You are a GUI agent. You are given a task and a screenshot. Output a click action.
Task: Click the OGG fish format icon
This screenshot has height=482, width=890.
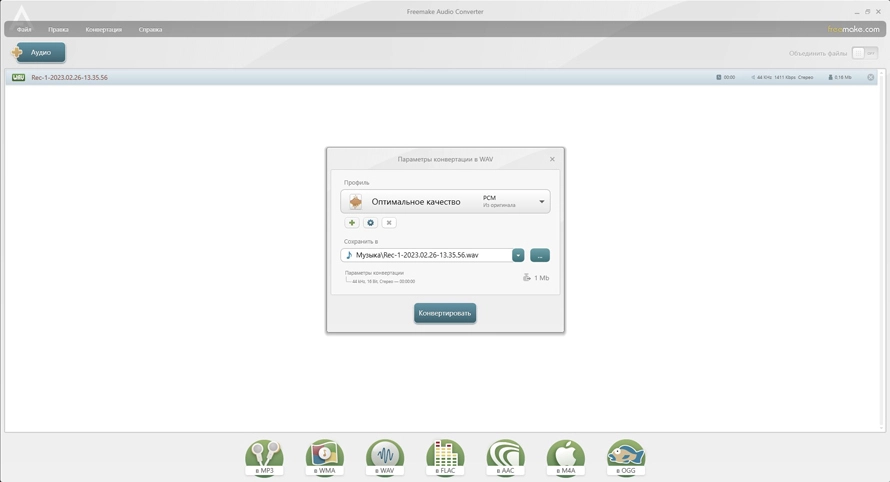pyautogui.click(x=625, y=458)
